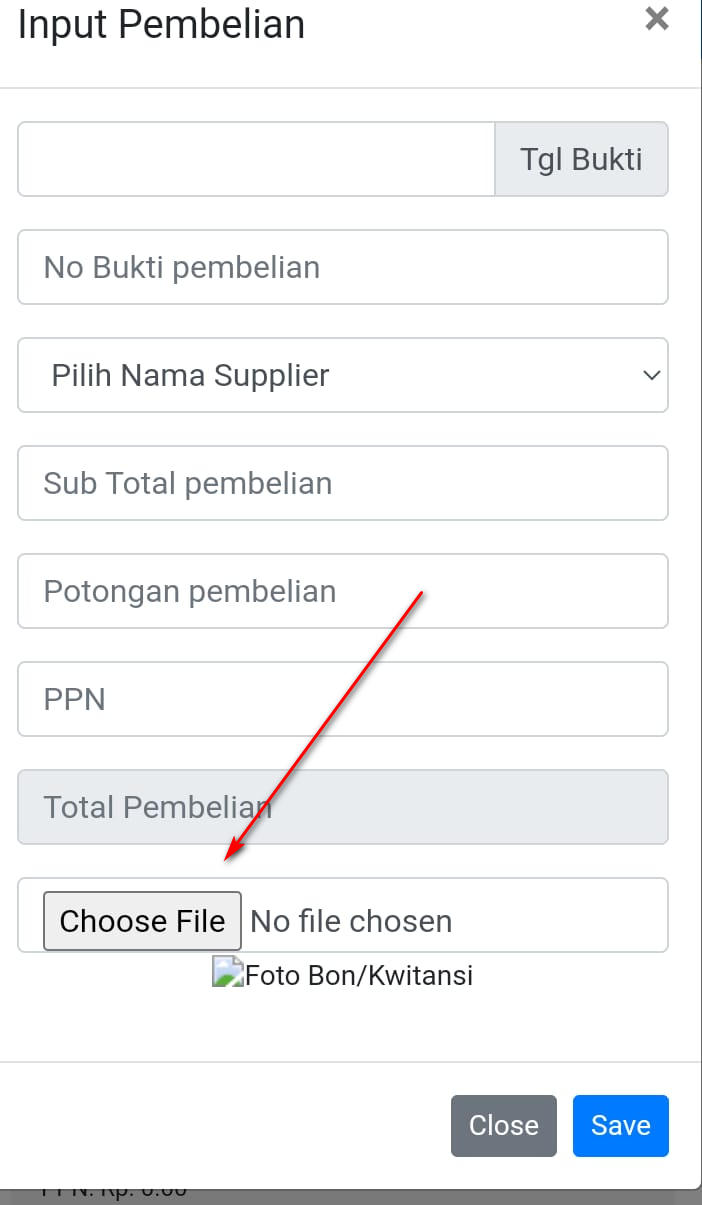Click the gray Close button
The image size is (702, 1205).
pyautogui.click(x=504, y=1126)
